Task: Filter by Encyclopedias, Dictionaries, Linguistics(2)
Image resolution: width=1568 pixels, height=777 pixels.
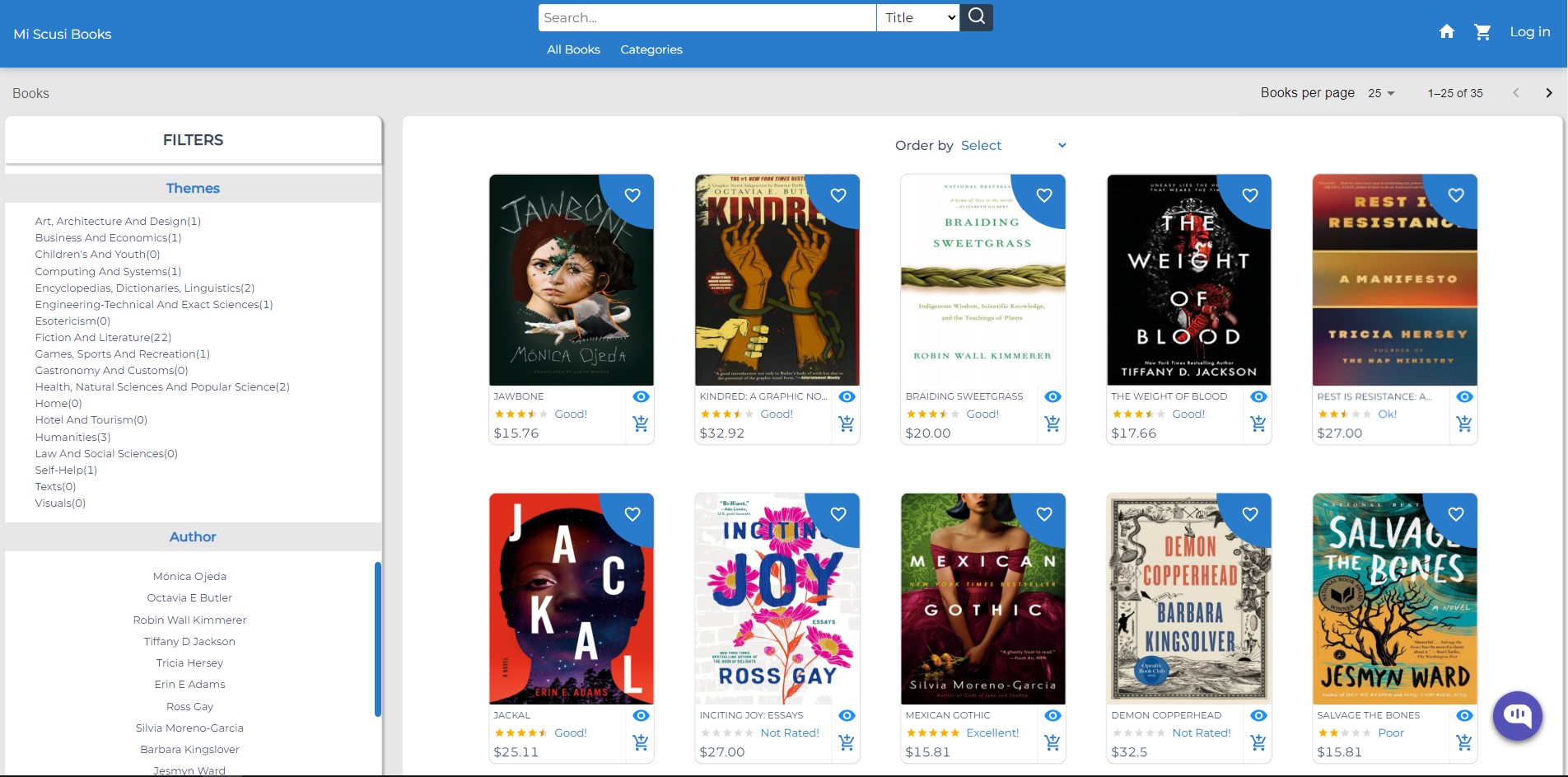Action: (x=145, y=288)
